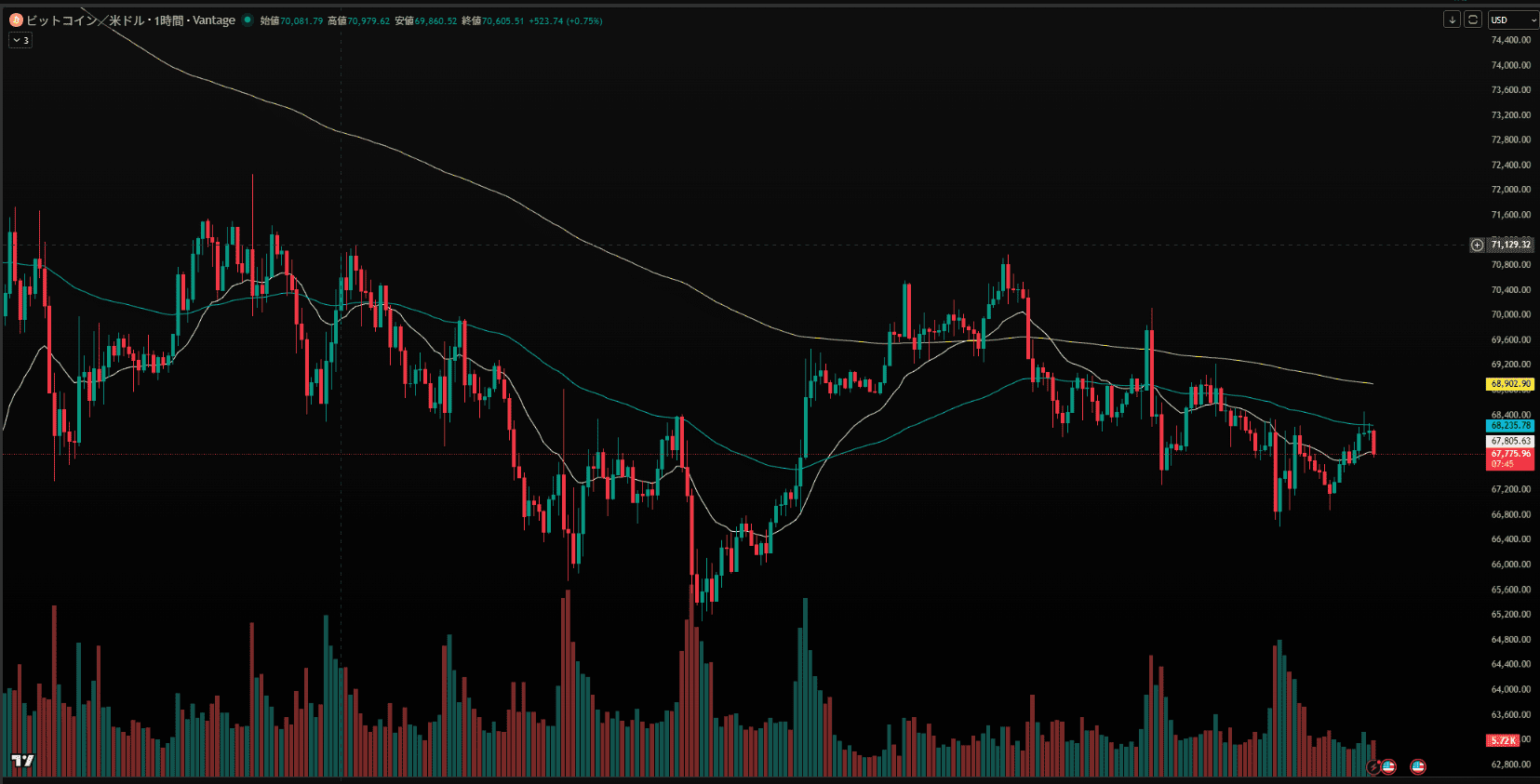The height and width of the screenshot is (784, 1540).
Task: Click the 71,129.32 crosshair price label
Action: (x=1510, y=245)
